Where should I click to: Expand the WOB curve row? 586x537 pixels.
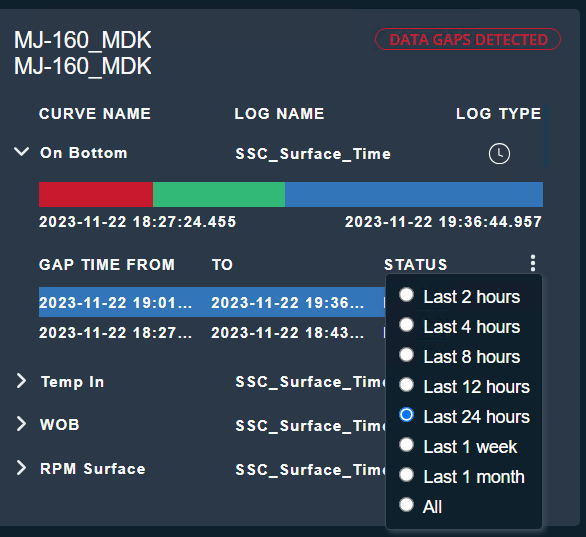tap(21, 424)
